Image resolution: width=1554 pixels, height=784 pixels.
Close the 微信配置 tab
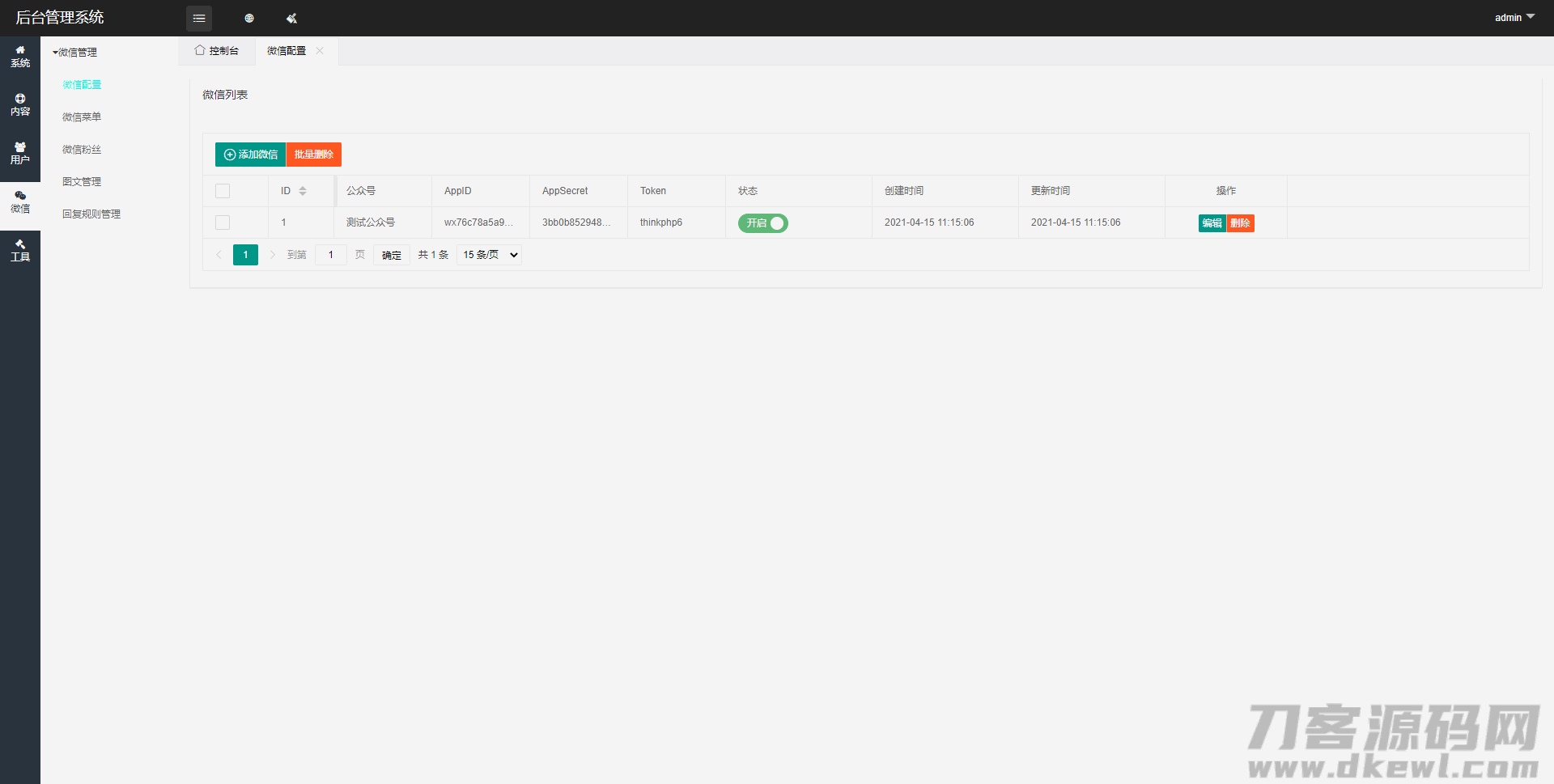click(x=320, y=50)
